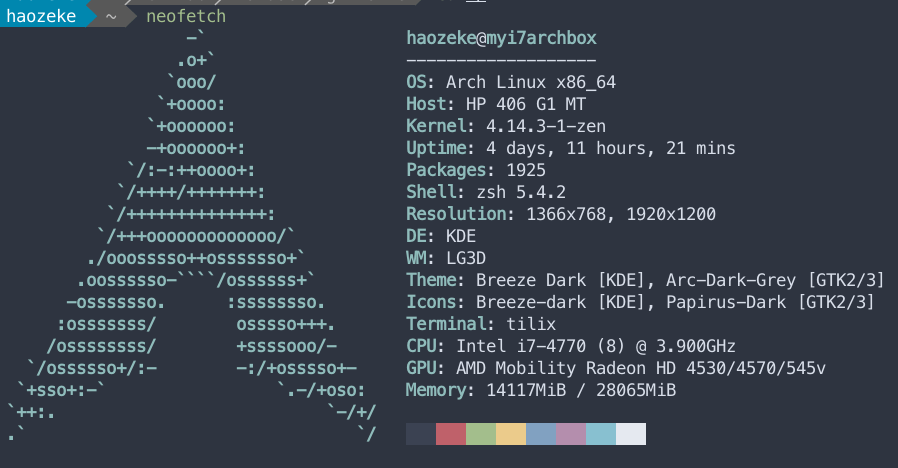Click the yellow color block

tap(511, 434)
